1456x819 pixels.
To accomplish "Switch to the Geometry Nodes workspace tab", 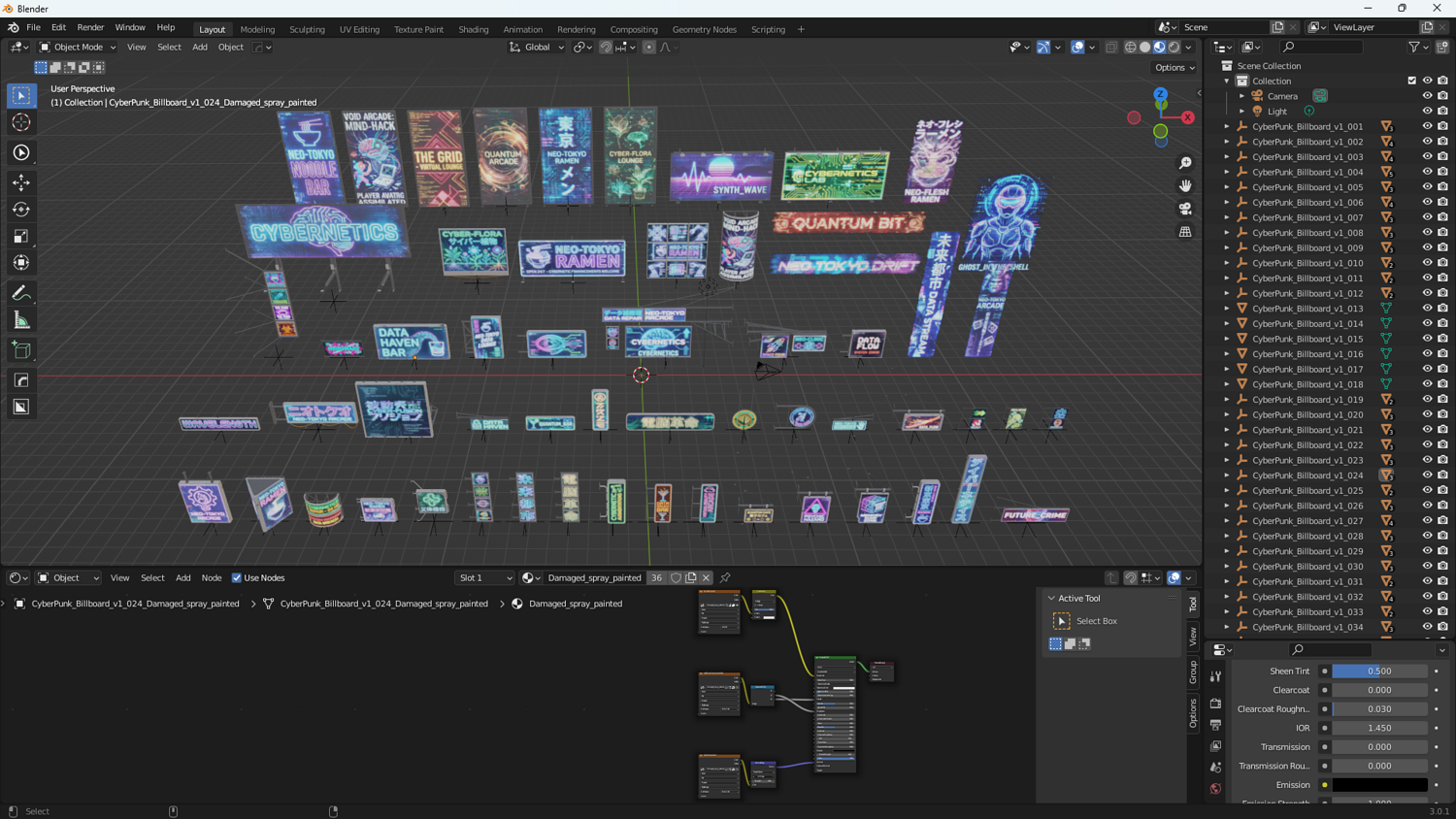I will [x=705, y=29].
